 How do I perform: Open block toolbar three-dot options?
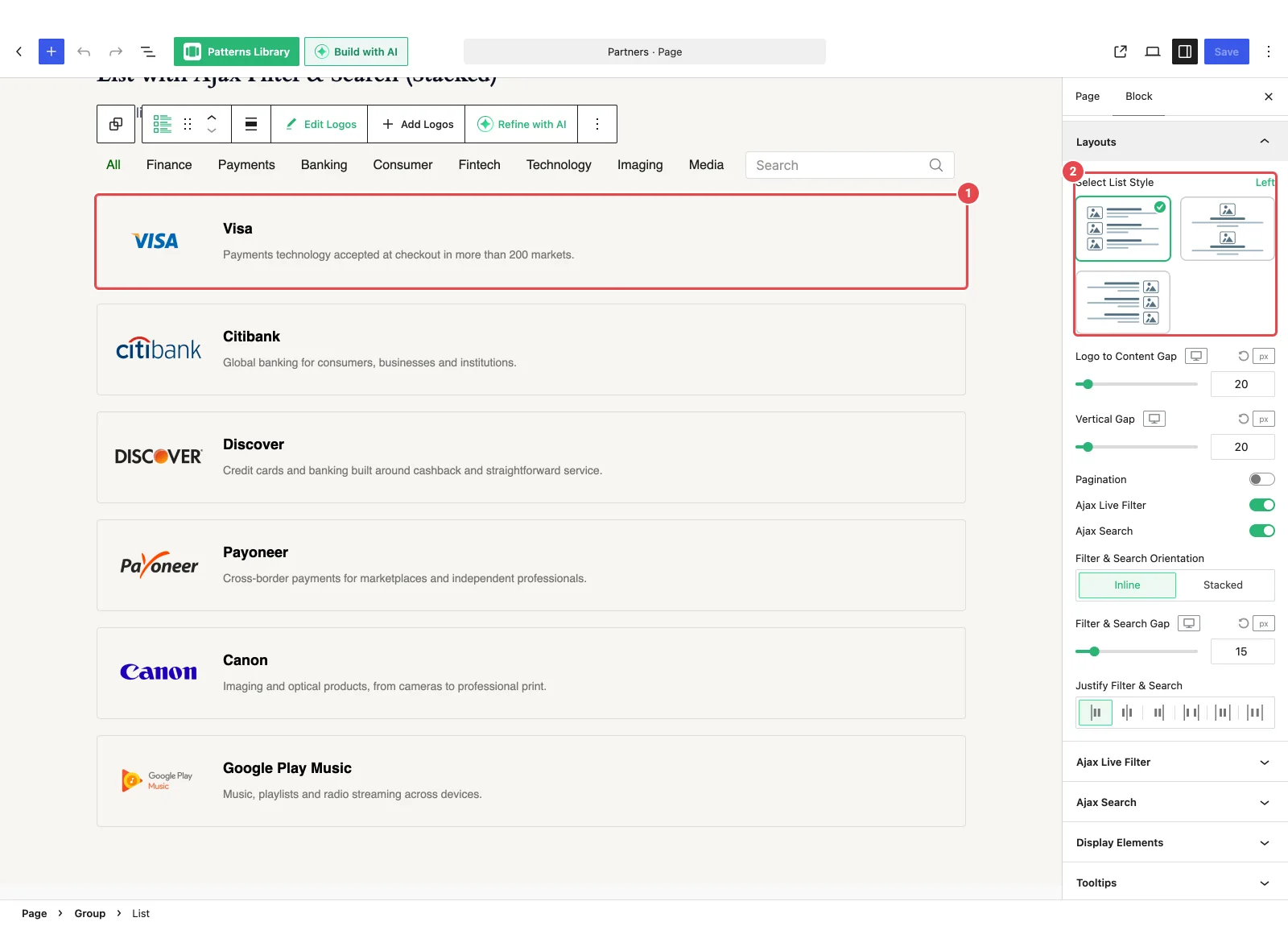click(x=597, y=124)
